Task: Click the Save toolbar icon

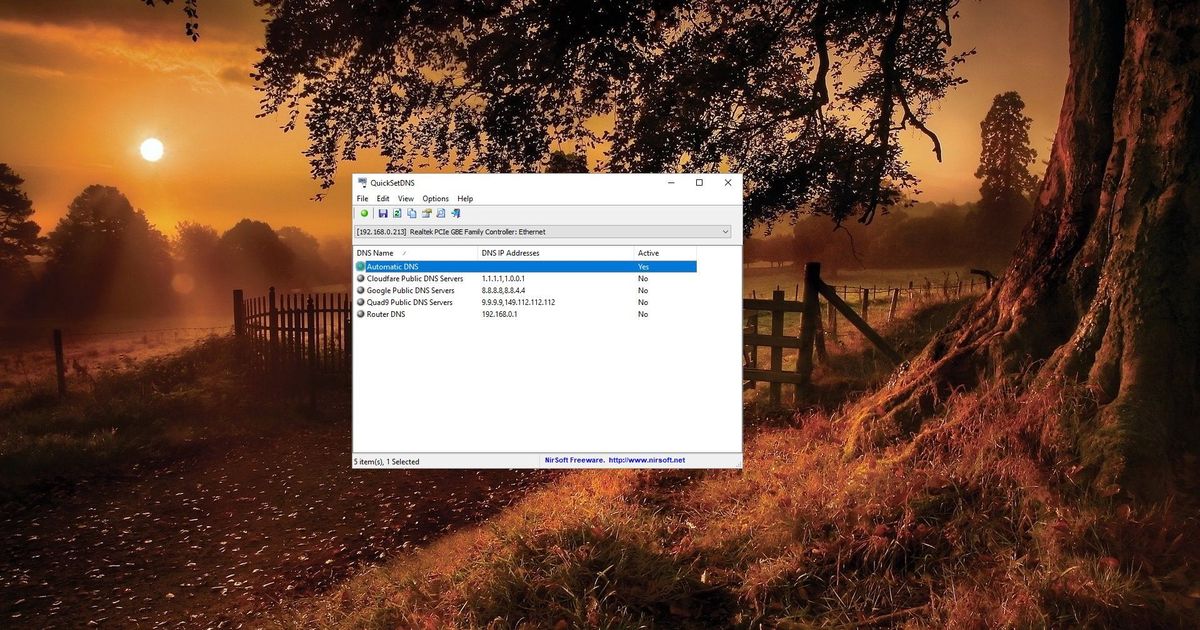Action: [x=383, y=213]
